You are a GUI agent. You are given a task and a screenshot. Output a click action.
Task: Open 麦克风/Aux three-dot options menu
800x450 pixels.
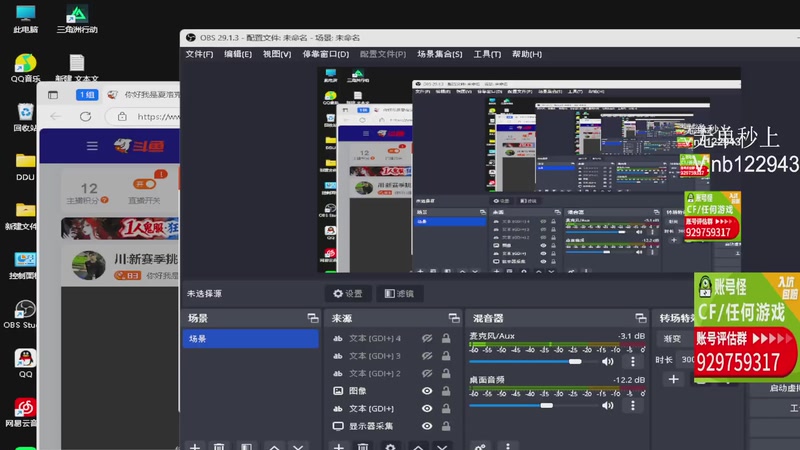[633, 362]
